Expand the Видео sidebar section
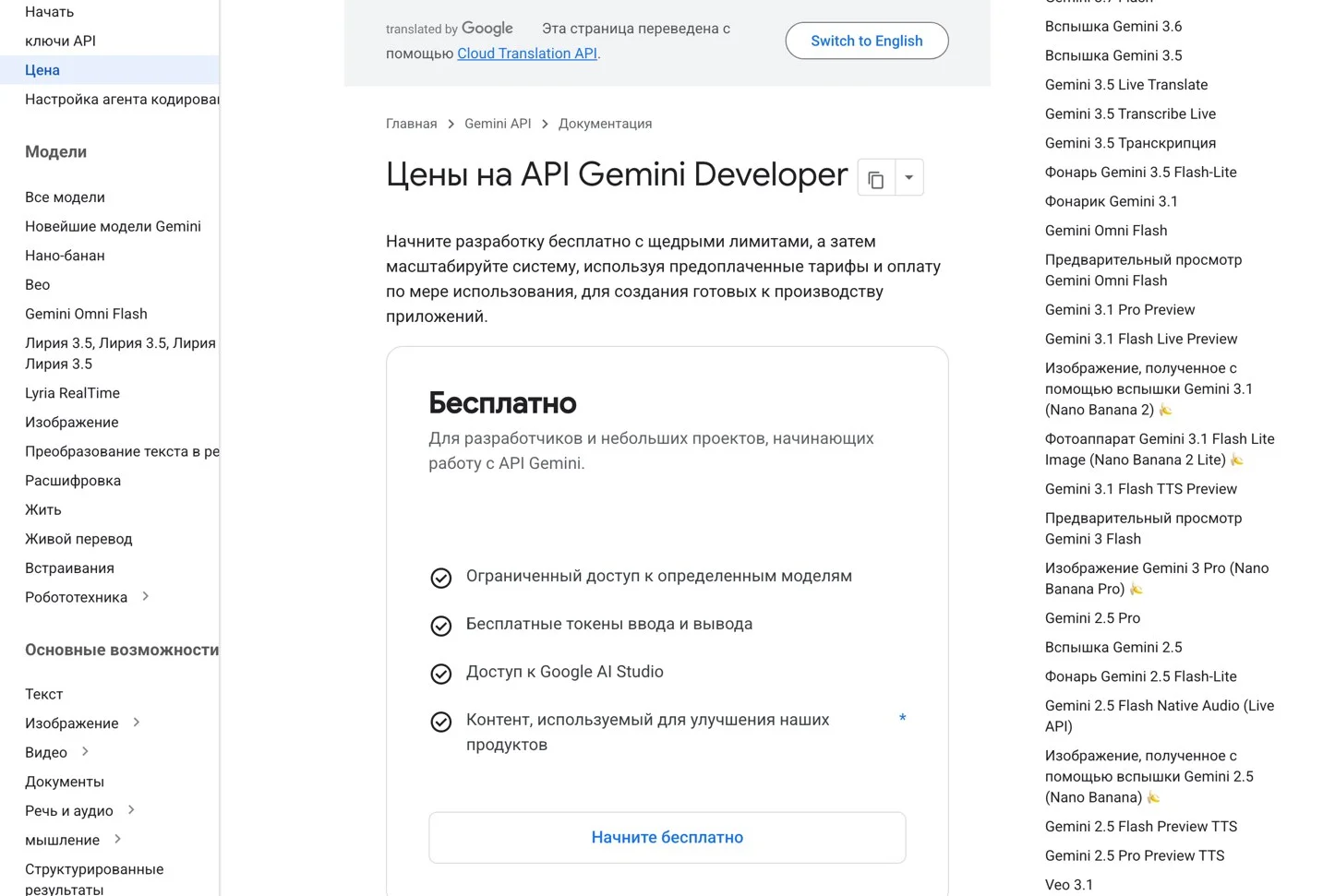 pyautogui.click(x=85, y=751)
